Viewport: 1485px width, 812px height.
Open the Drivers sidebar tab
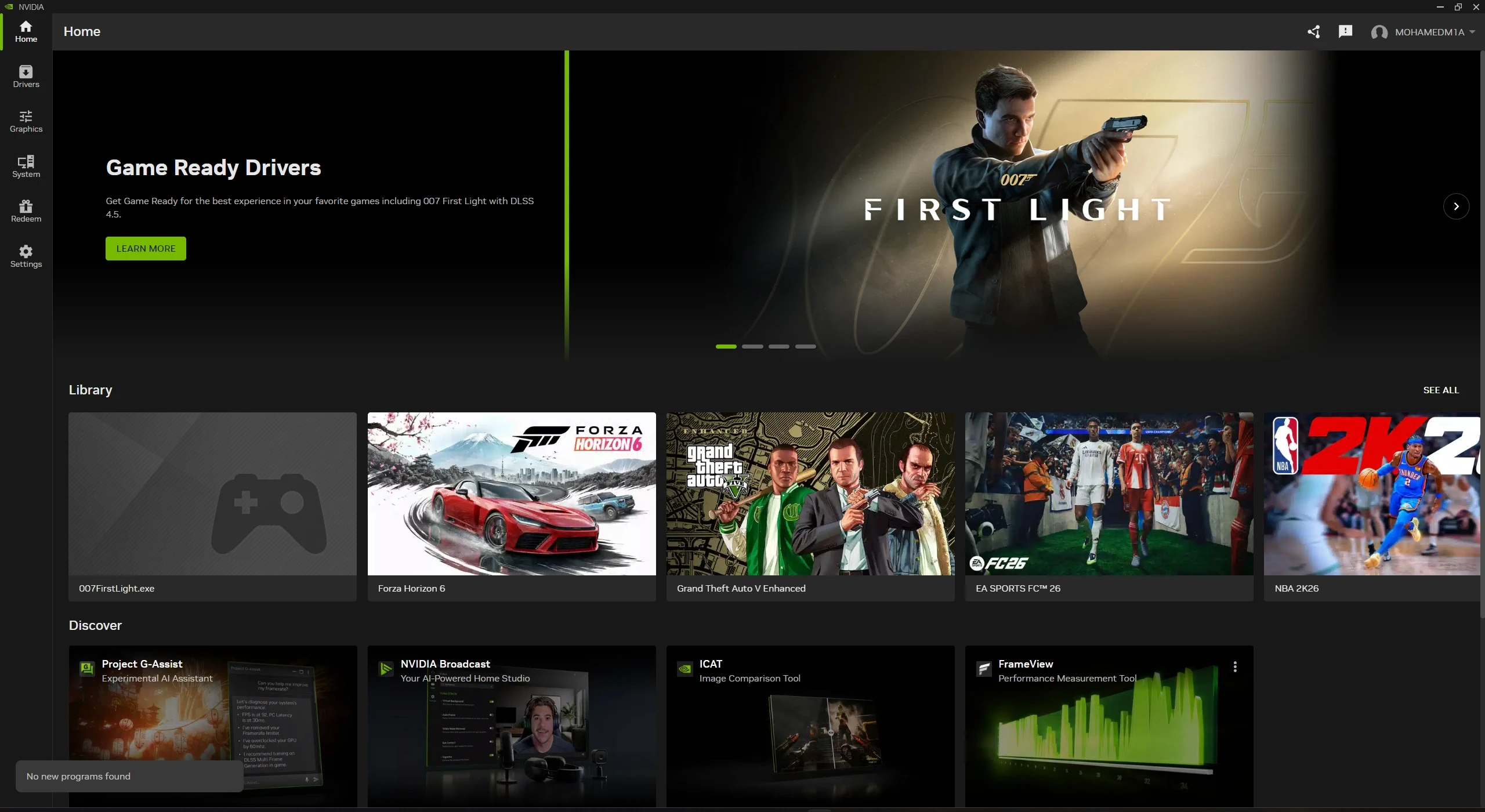point(26,77)
